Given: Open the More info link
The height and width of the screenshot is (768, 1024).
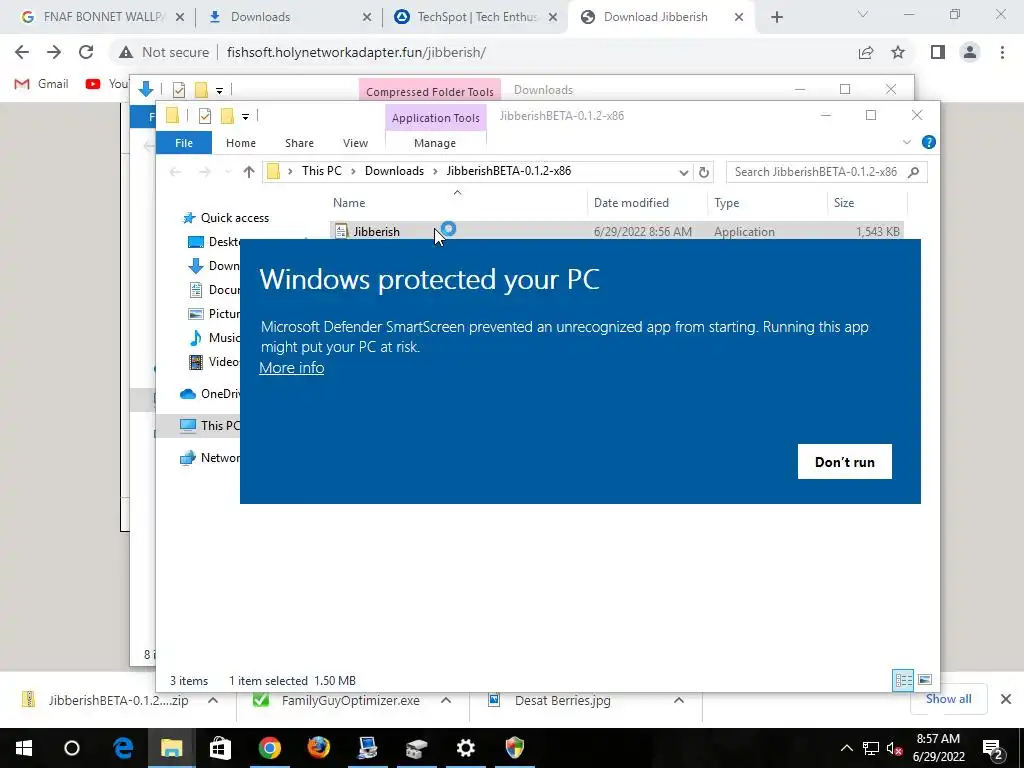Looking at the screenshot, I should (x=291, y=368).
